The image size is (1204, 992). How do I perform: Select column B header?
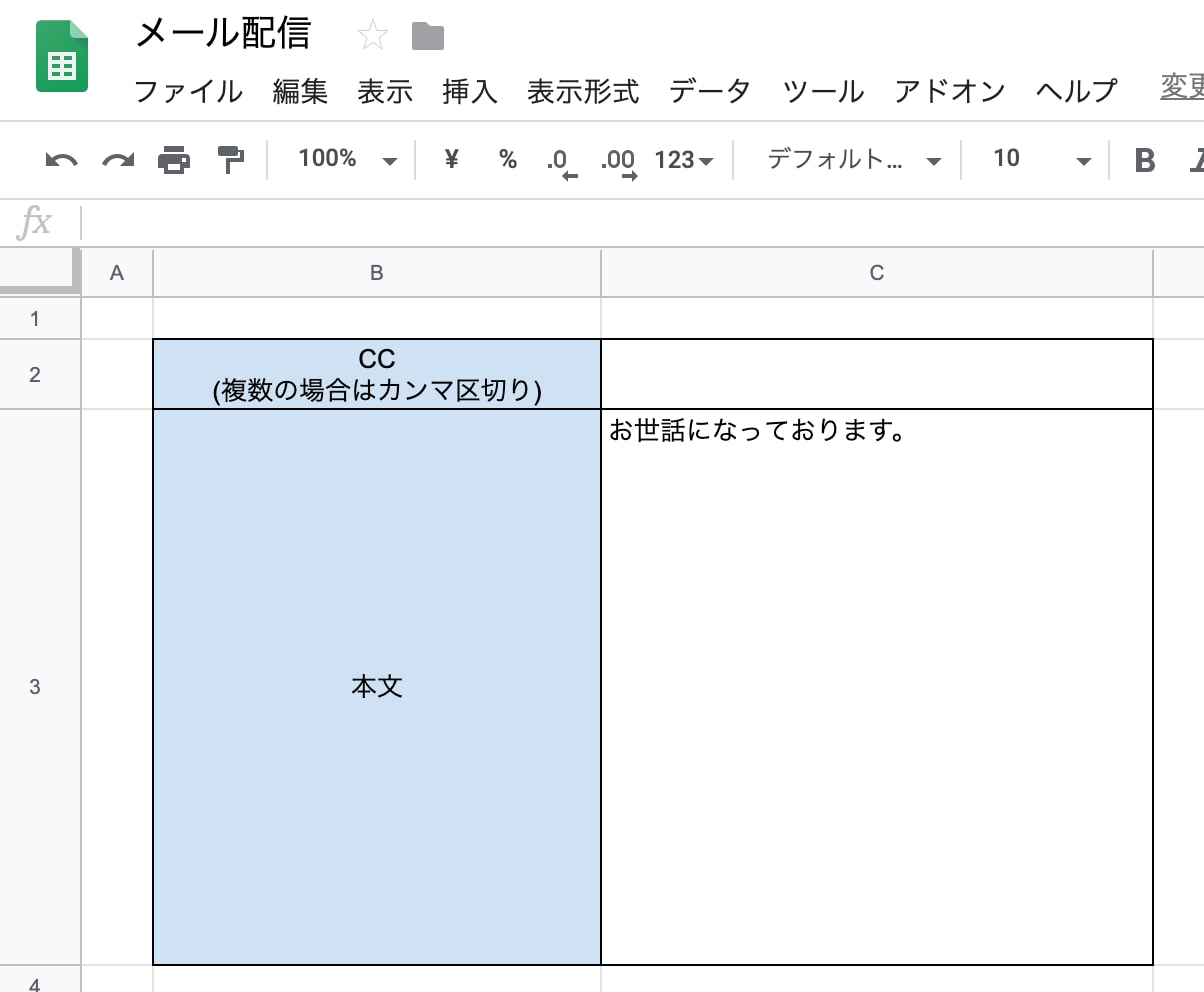click(377, 273)
